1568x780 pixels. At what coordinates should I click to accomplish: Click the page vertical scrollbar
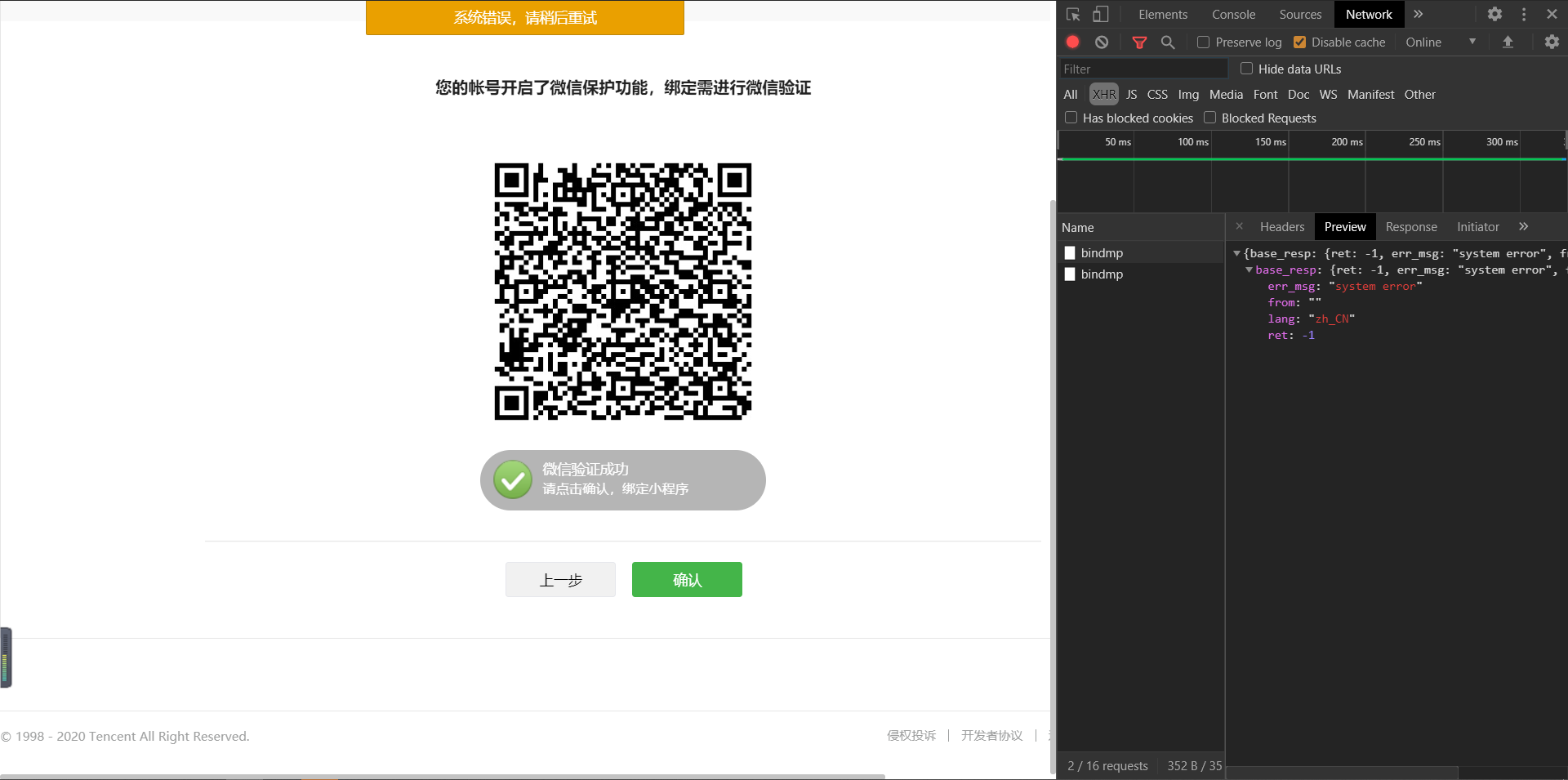tap(1053, 486)
